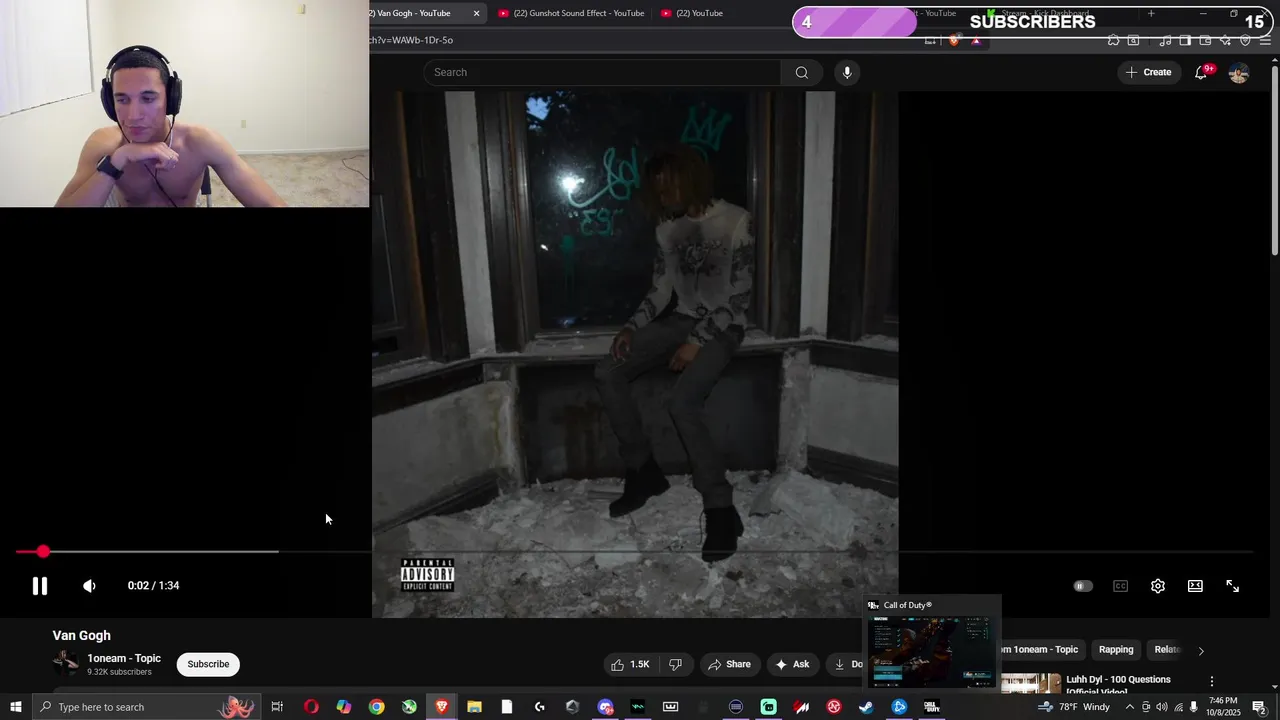Click the Brave shields icon

pos(953,40)
